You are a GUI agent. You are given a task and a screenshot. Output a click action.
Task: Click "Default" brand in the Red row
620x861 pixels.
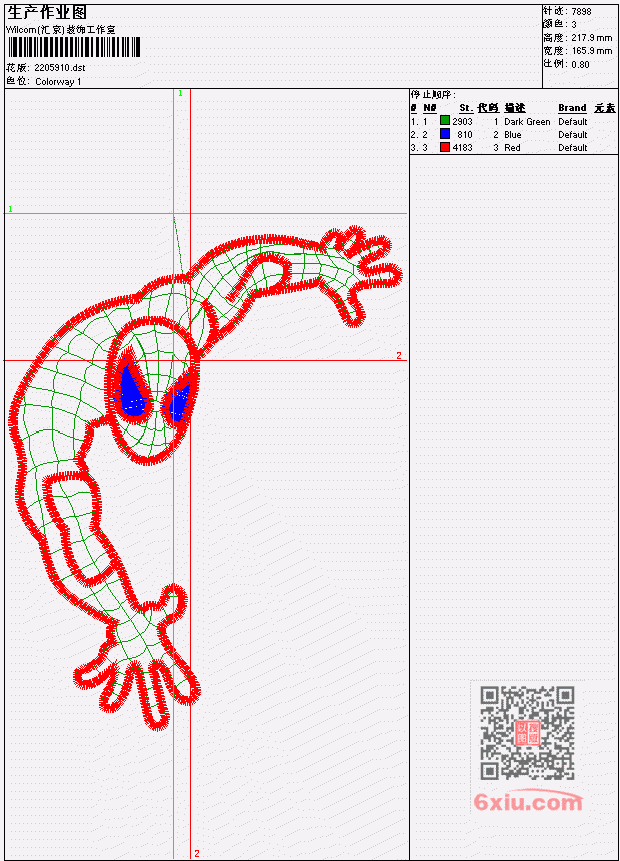[573, 148]
